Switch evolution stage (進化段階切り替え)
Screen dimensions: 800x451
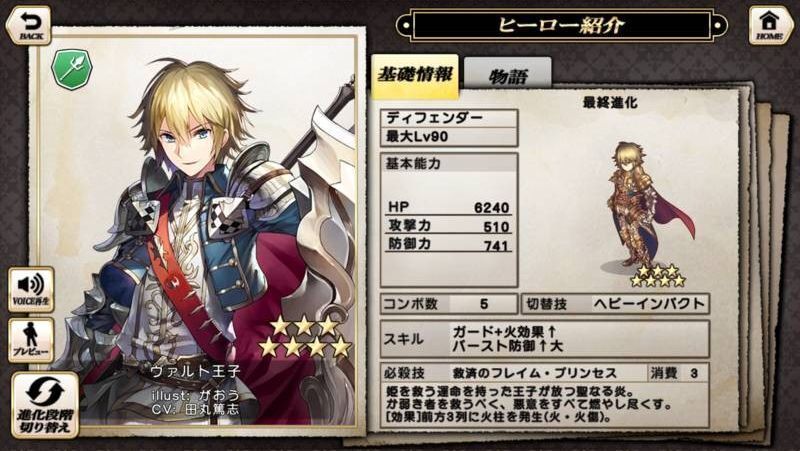click(45, 405)
